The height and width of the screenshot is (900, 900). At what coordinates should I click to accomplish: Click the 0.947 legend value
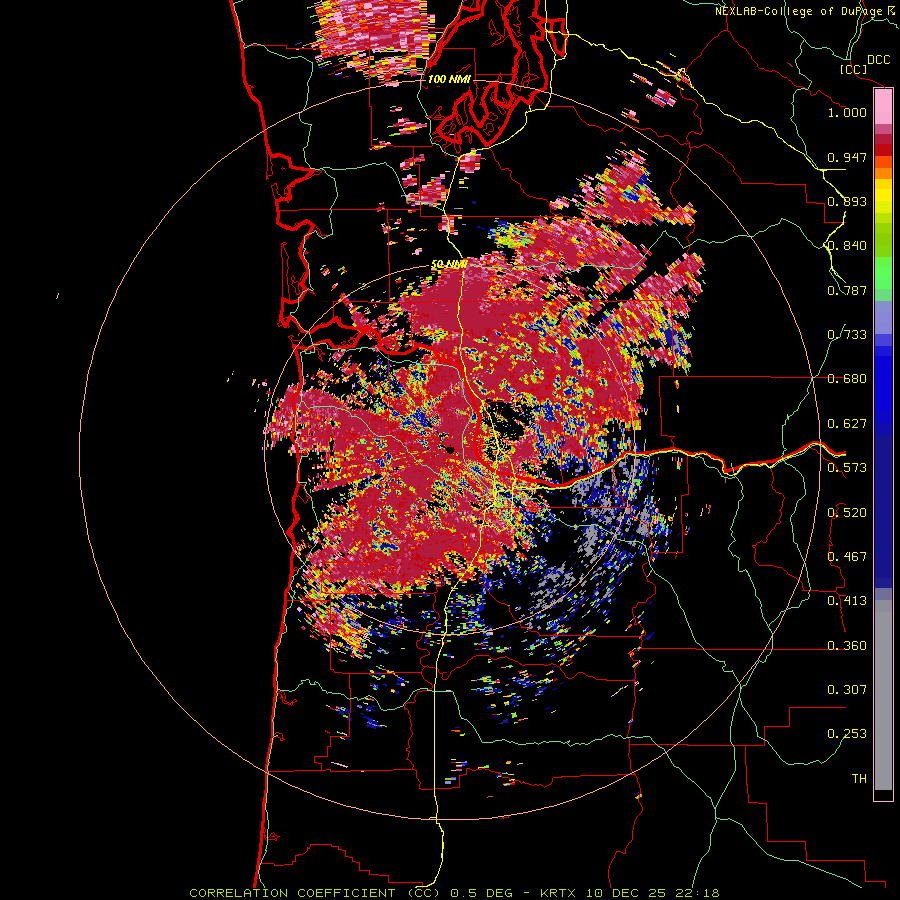pos(847,157)
